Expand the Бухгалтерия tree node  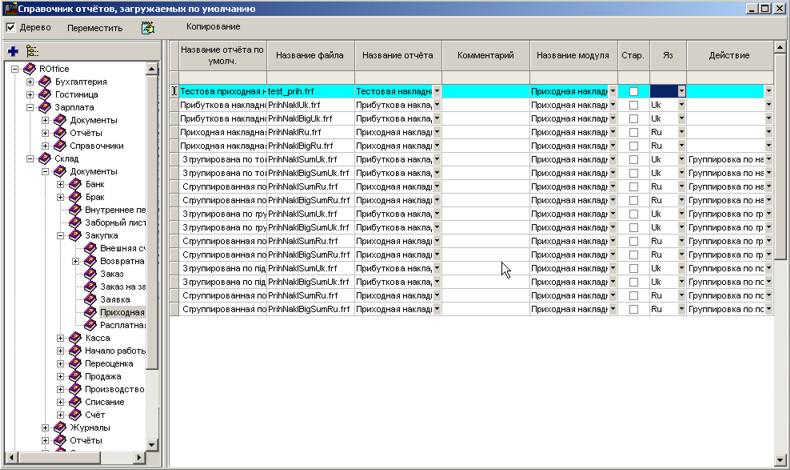click(30, 82)
